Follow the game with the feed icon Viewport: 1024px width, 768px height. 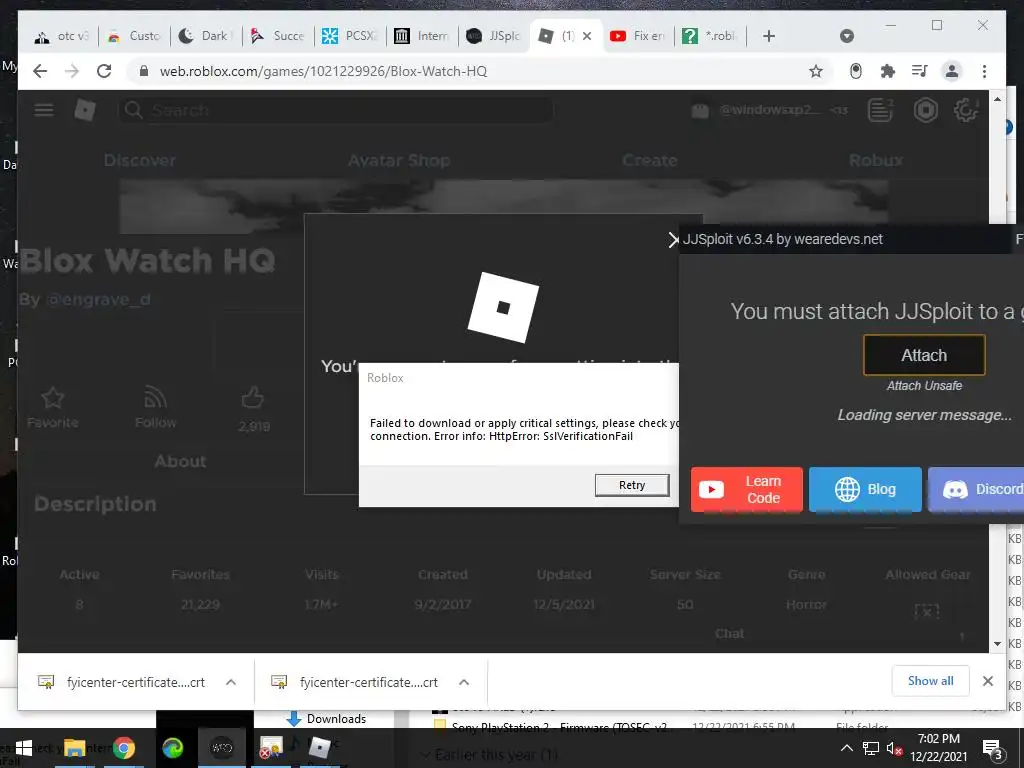click(x=155, y=398)
